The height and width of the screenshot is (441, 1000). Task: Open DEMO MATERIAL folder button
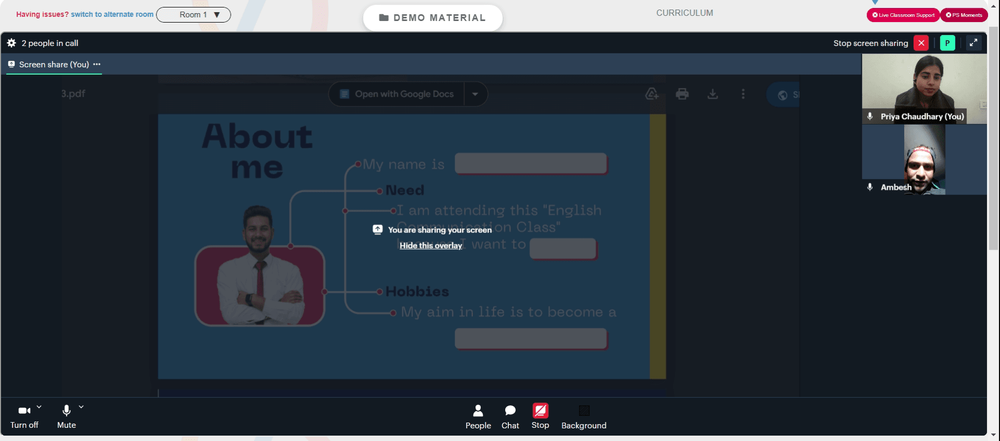432,18
